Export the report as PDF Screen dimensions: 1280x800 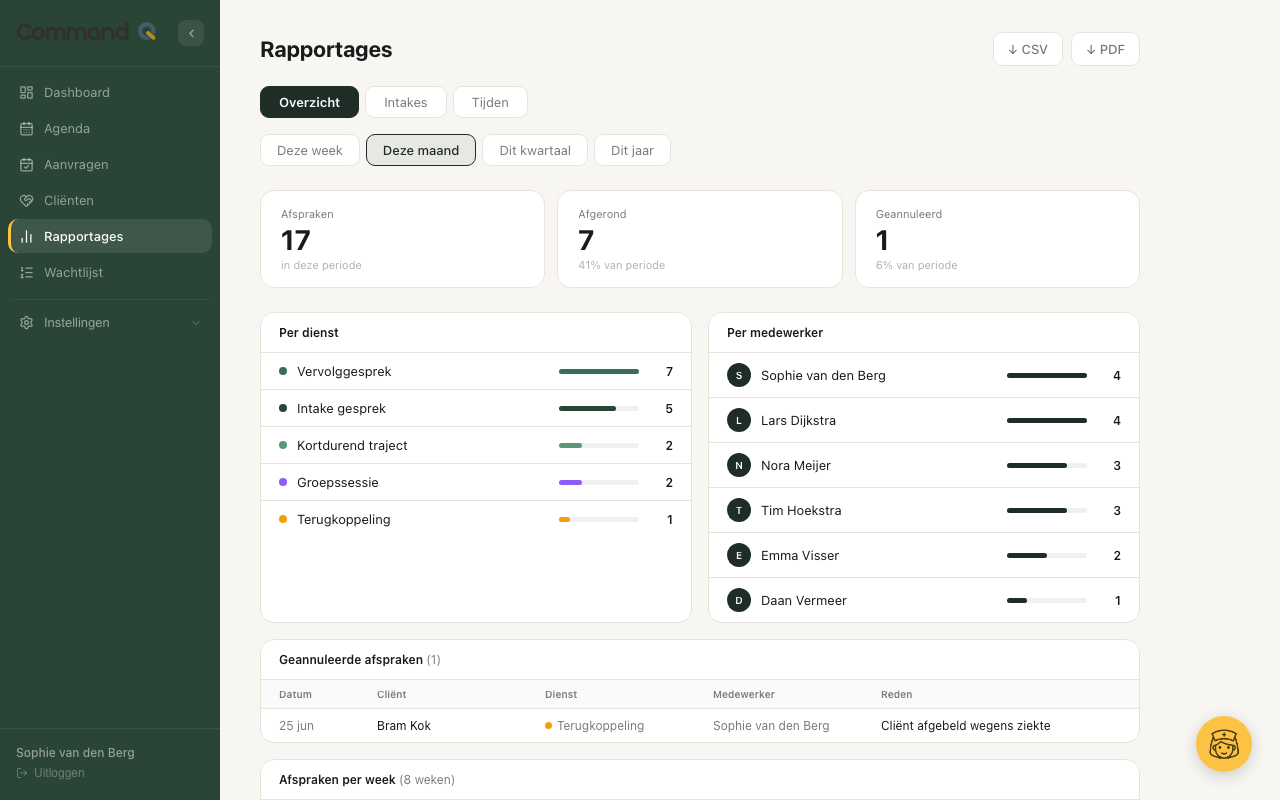coord(1105,49)
